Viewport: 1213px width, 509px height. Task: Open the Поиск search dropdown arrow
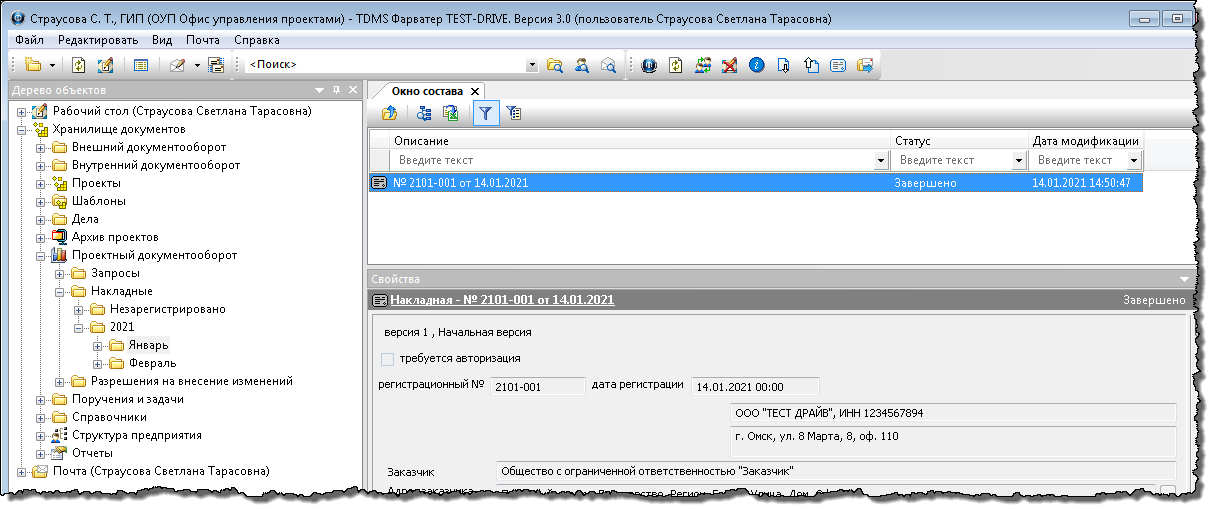[532, 65]
